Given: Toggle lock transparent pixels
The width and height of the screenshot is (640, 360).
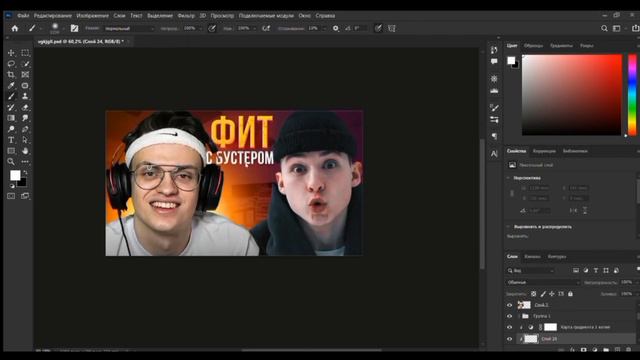Looking at the screenshot, I should tap(533, 294).
